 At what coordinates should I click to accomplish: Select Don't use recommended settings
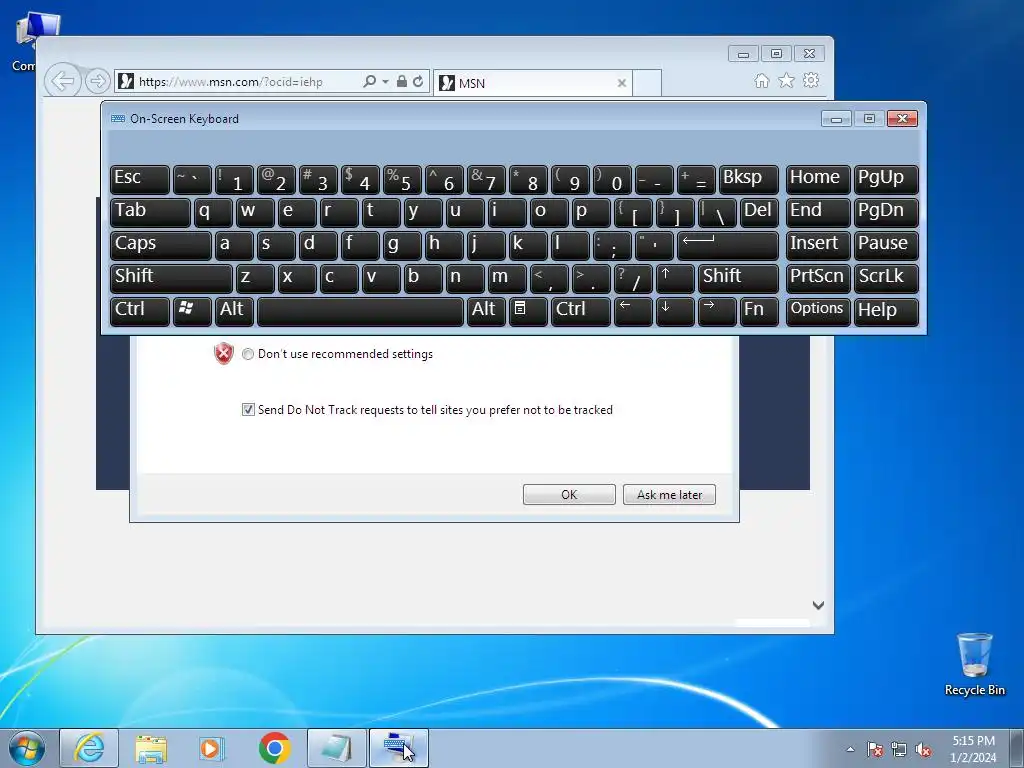248,354
